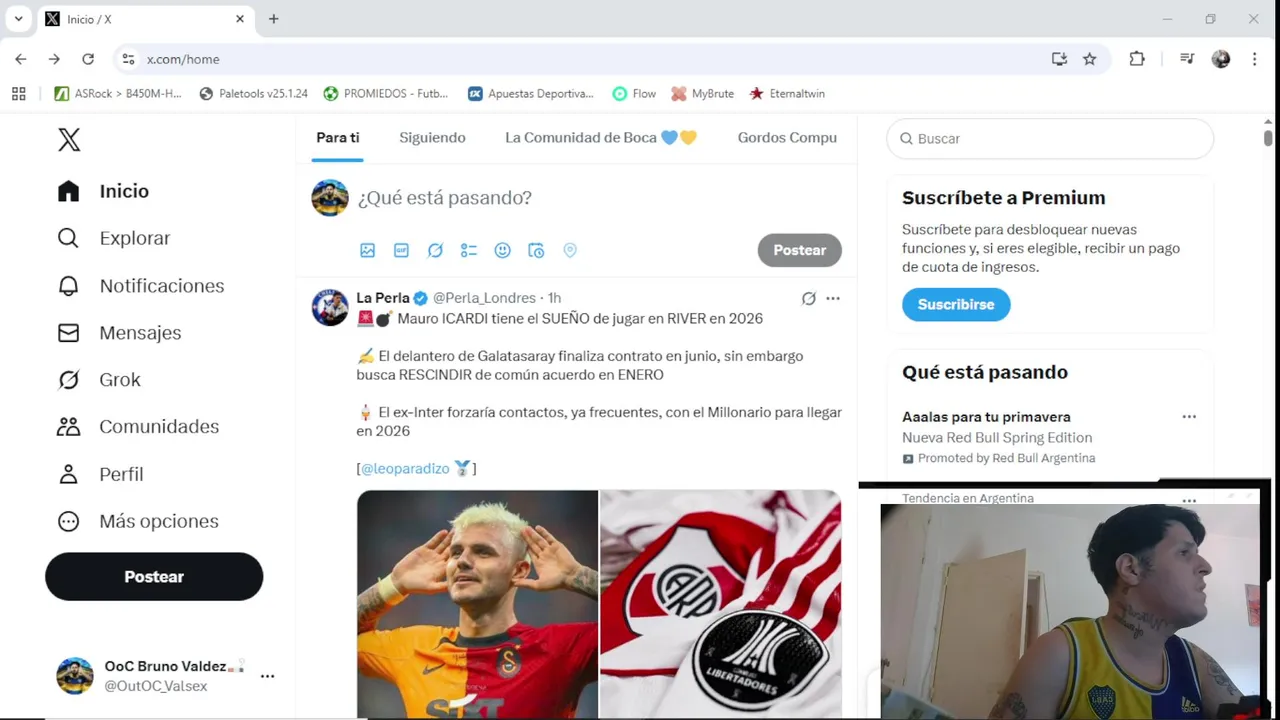The width and height of the screenshot is (1280, 720).
Task: Open more options on La Perla post
Action: tap(833, 298)
